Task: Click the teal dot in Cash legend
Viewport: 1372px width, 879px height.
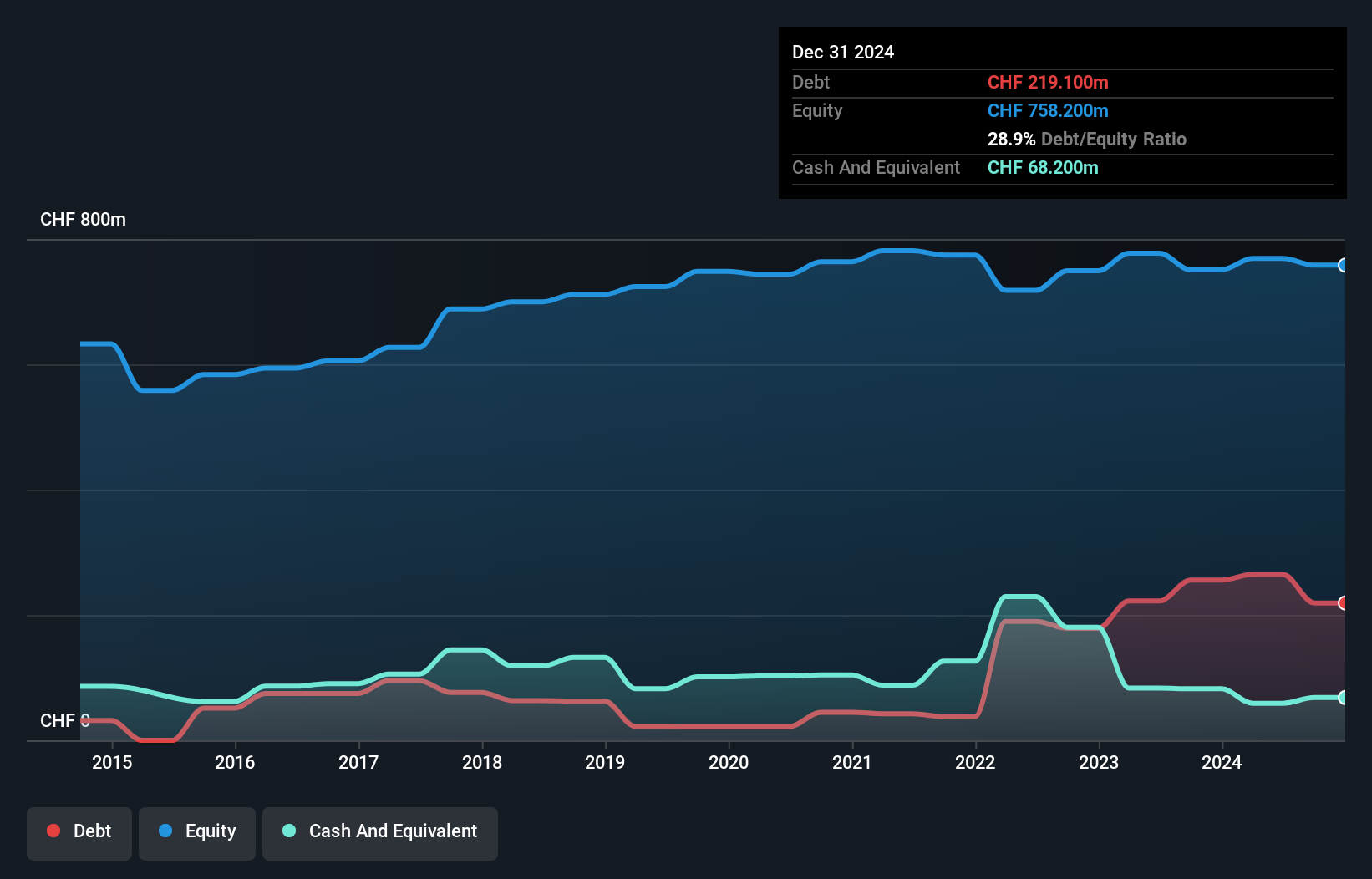Action: (x=289, y=831)
